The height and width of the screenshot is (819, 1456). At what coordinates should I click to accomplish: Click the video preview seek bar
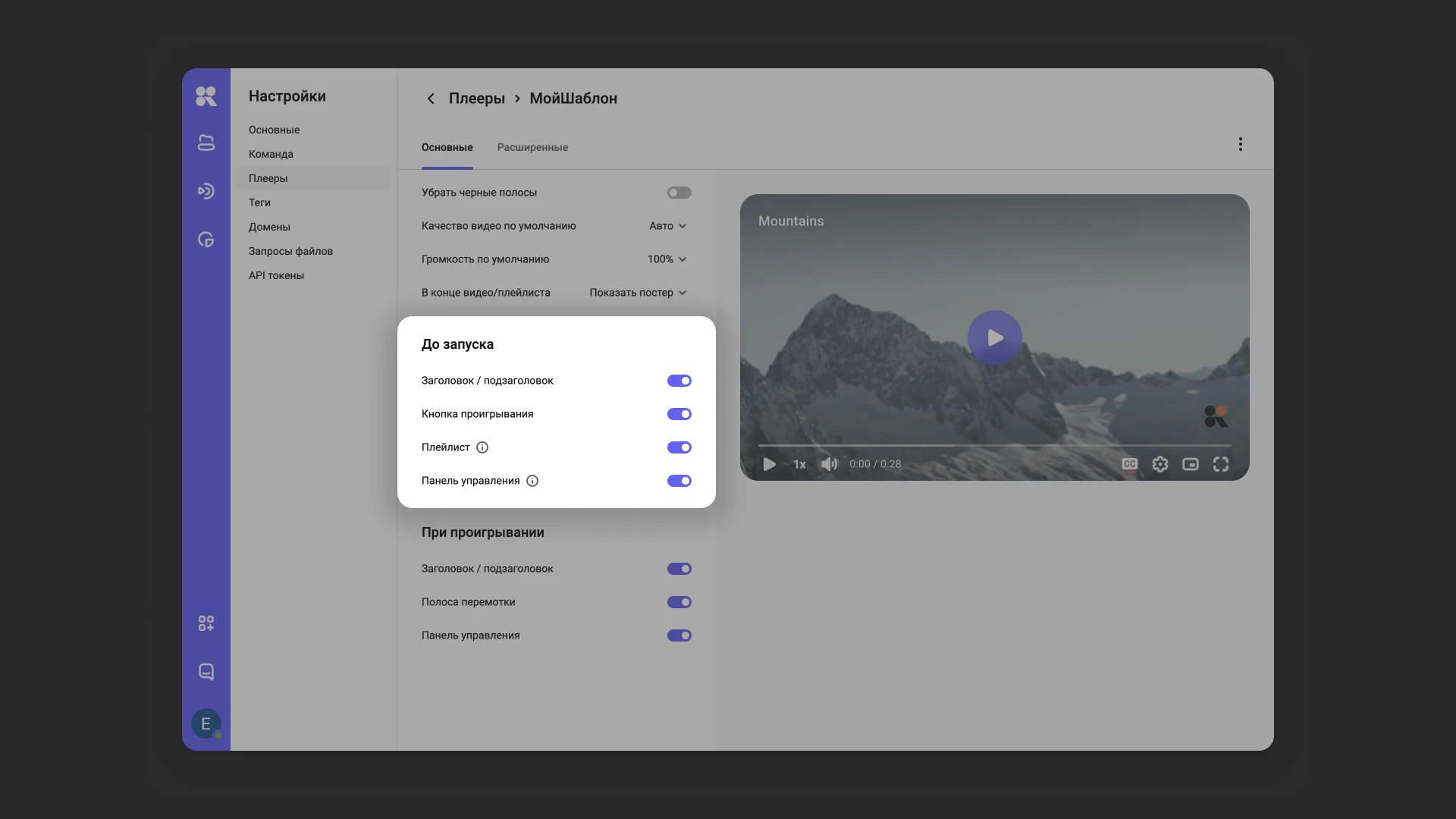[x=994, y=445]
